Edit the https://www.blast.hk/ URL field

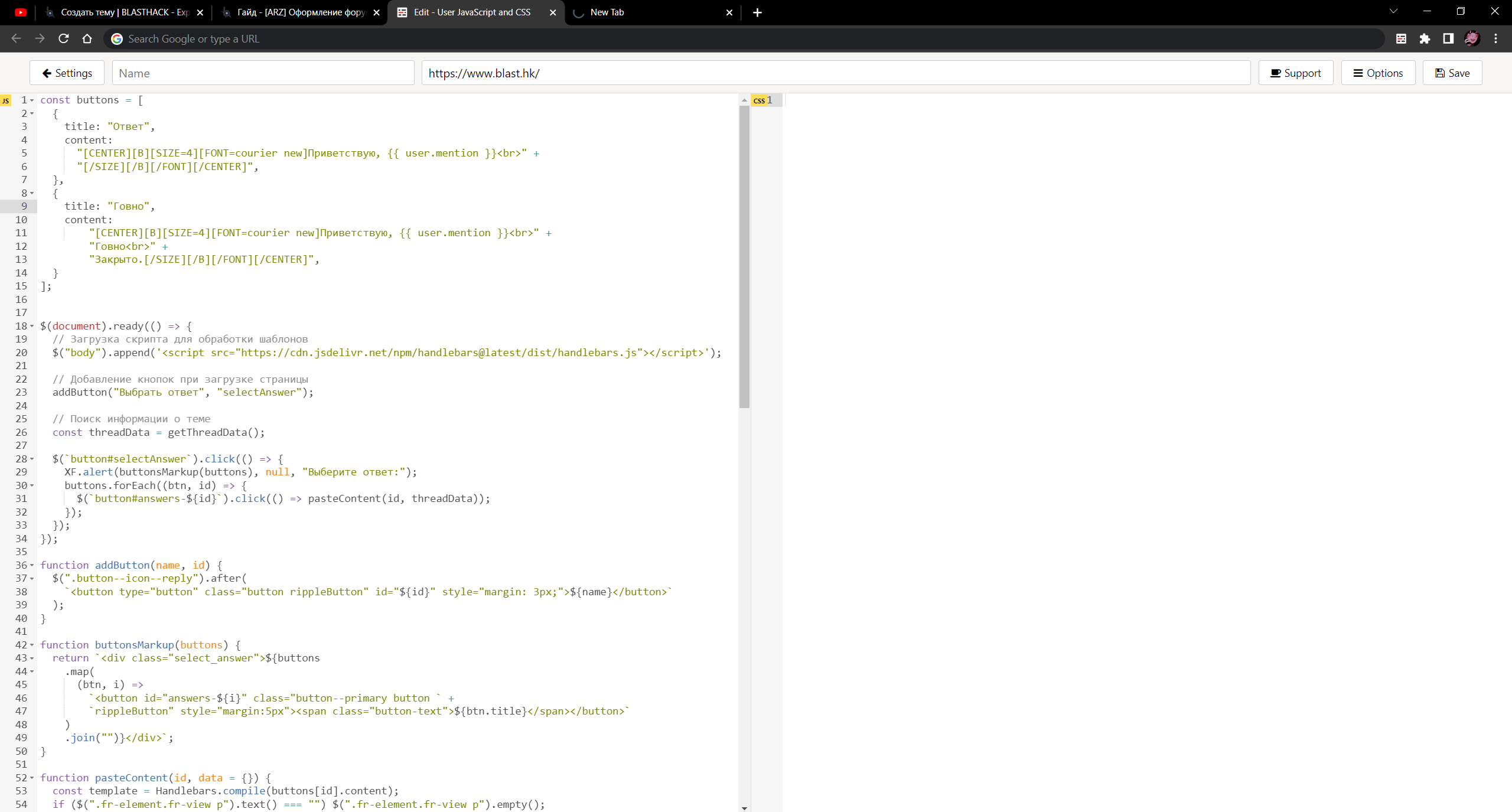click(x=836, y=73)
